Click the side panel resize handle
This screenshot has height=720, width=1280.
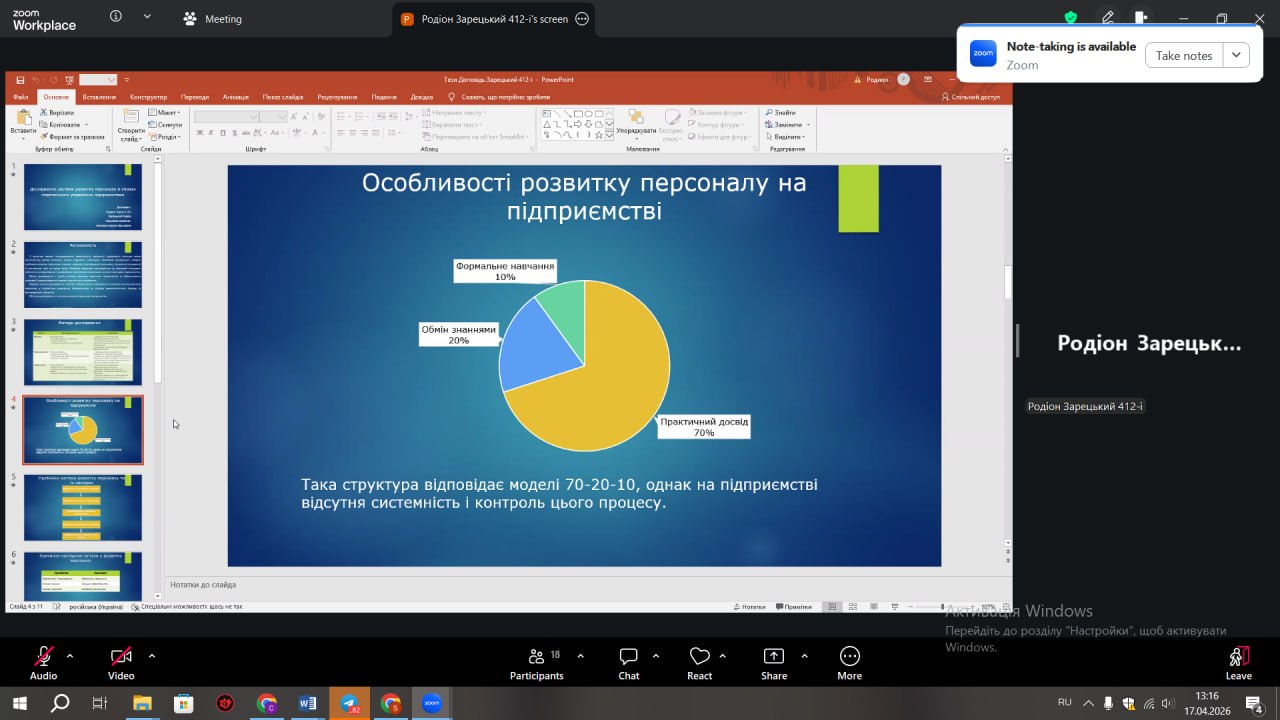point(1017,341)
